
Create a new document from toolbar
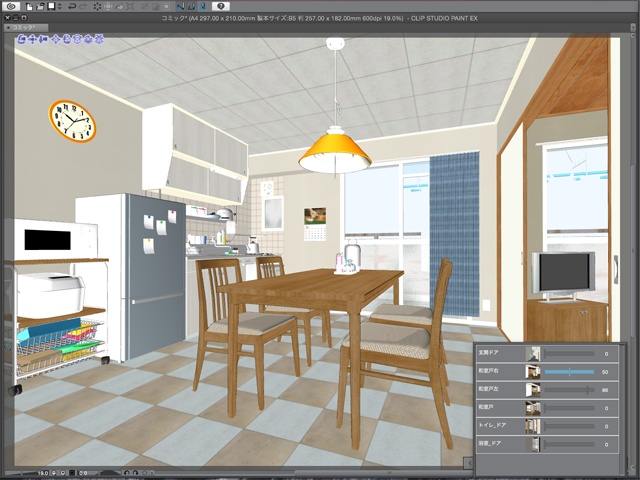[x=29, y=6]
